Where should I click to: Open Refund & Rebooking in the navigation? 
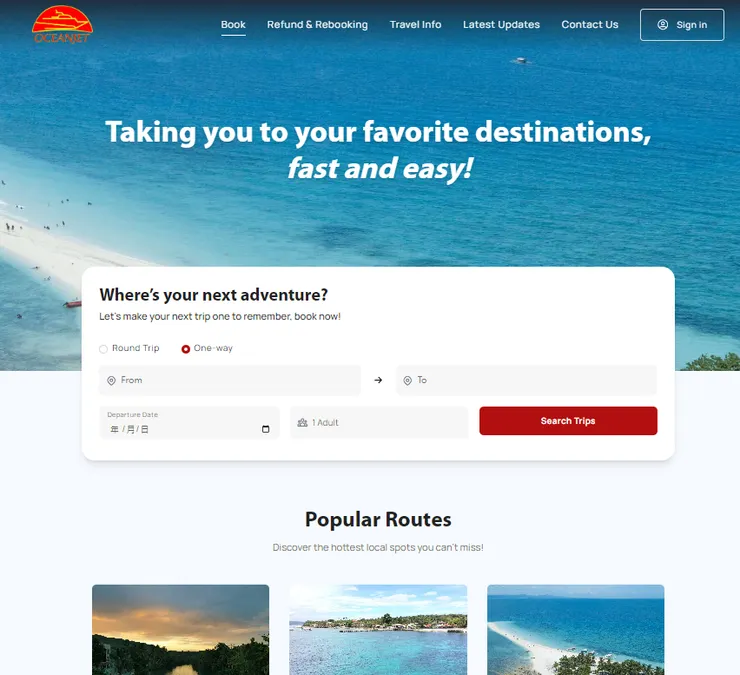(x=317, y=25)
